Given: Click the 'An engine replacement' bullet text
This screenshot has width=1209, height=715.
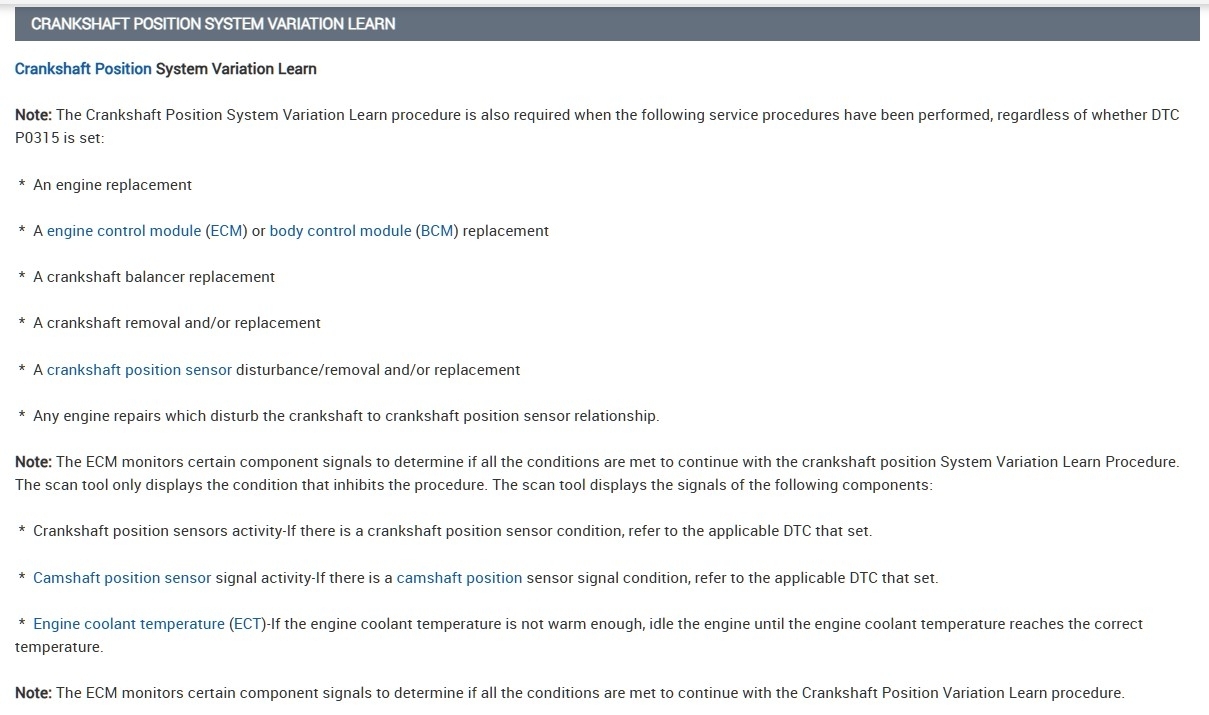Looking at the screenshot, I should [x=112, y=185].
